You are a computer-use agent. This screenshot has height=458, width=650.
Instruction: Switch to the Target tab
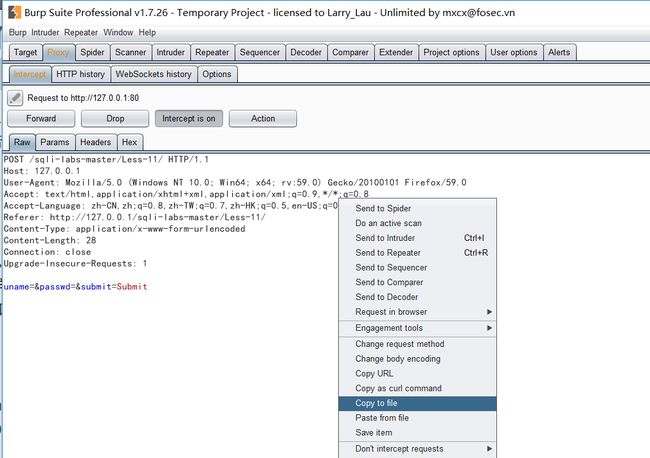[26, 52]
